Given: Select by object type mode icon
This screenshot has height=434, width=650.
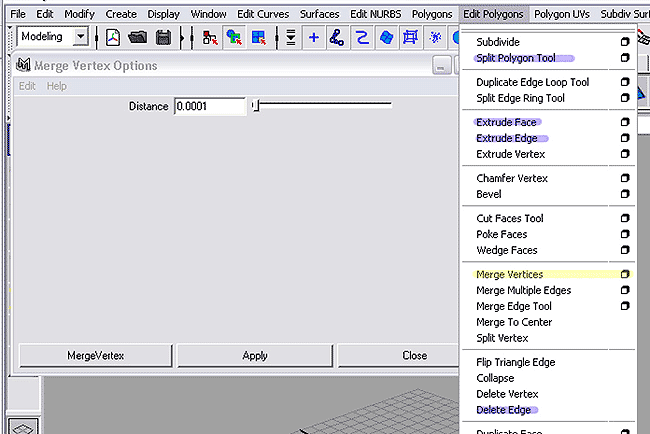Looking at the screenshot, I should (234, 38).
